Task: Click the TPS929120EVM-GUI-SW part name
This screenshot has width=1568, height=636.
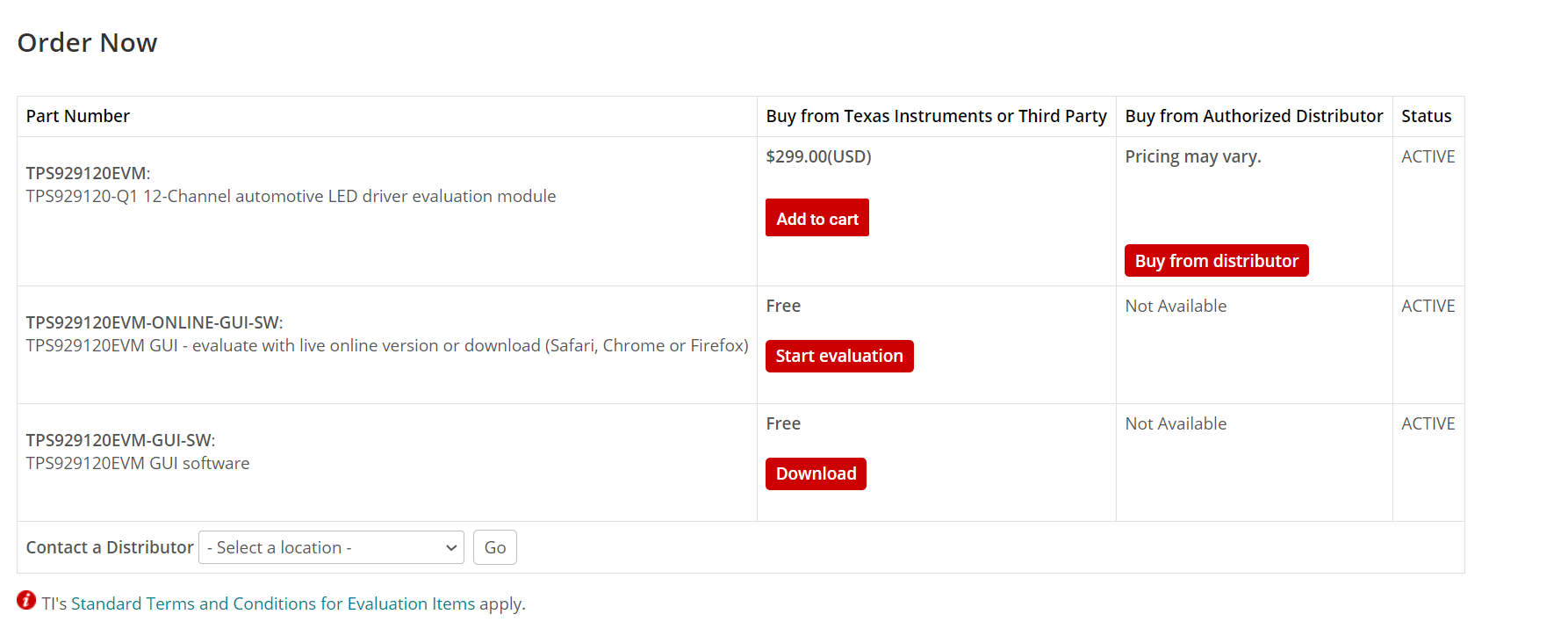Action: coord(120,440)
